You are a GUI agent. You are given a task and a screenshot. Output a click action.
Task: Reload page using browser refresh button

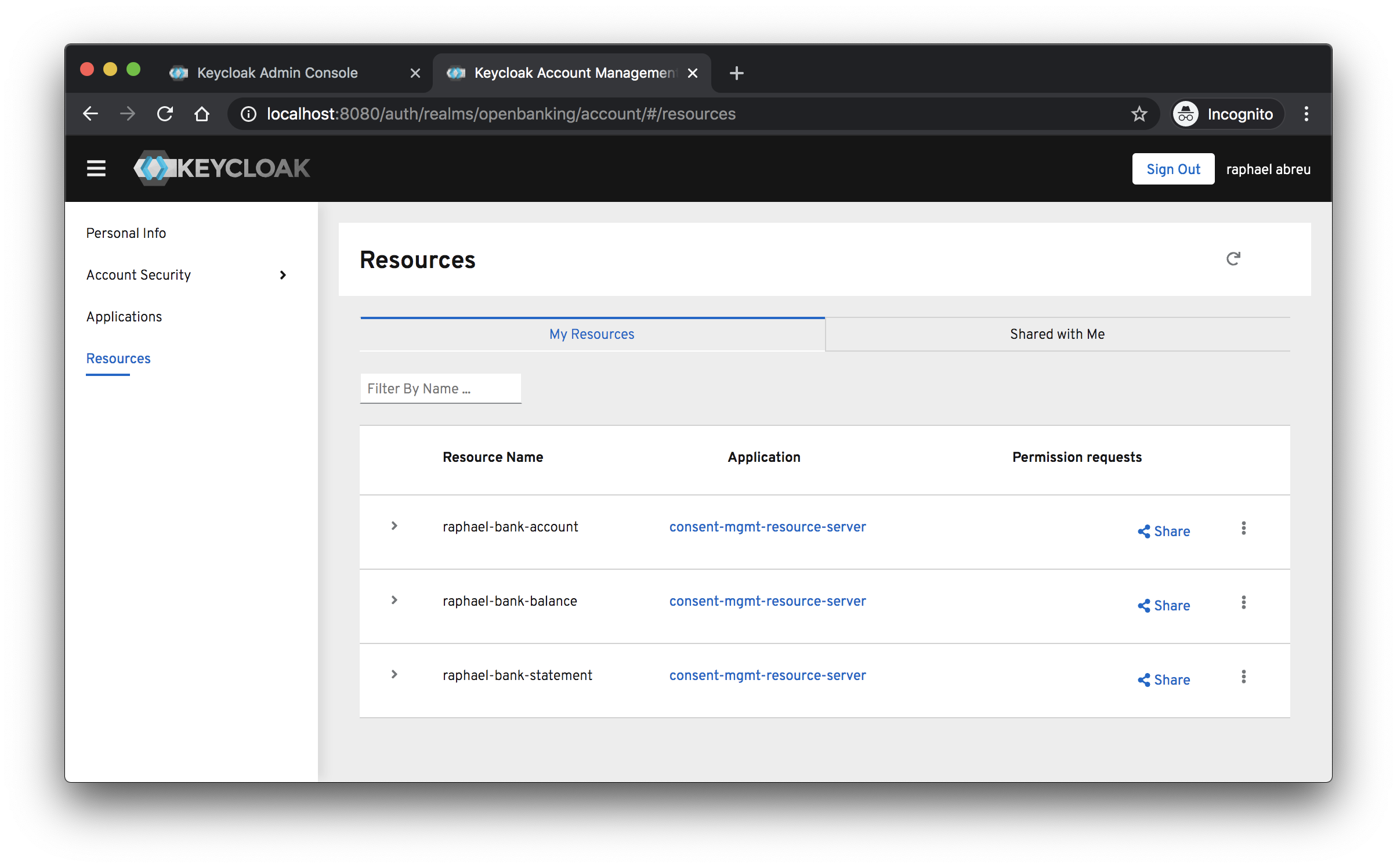[x=165, y=114]
